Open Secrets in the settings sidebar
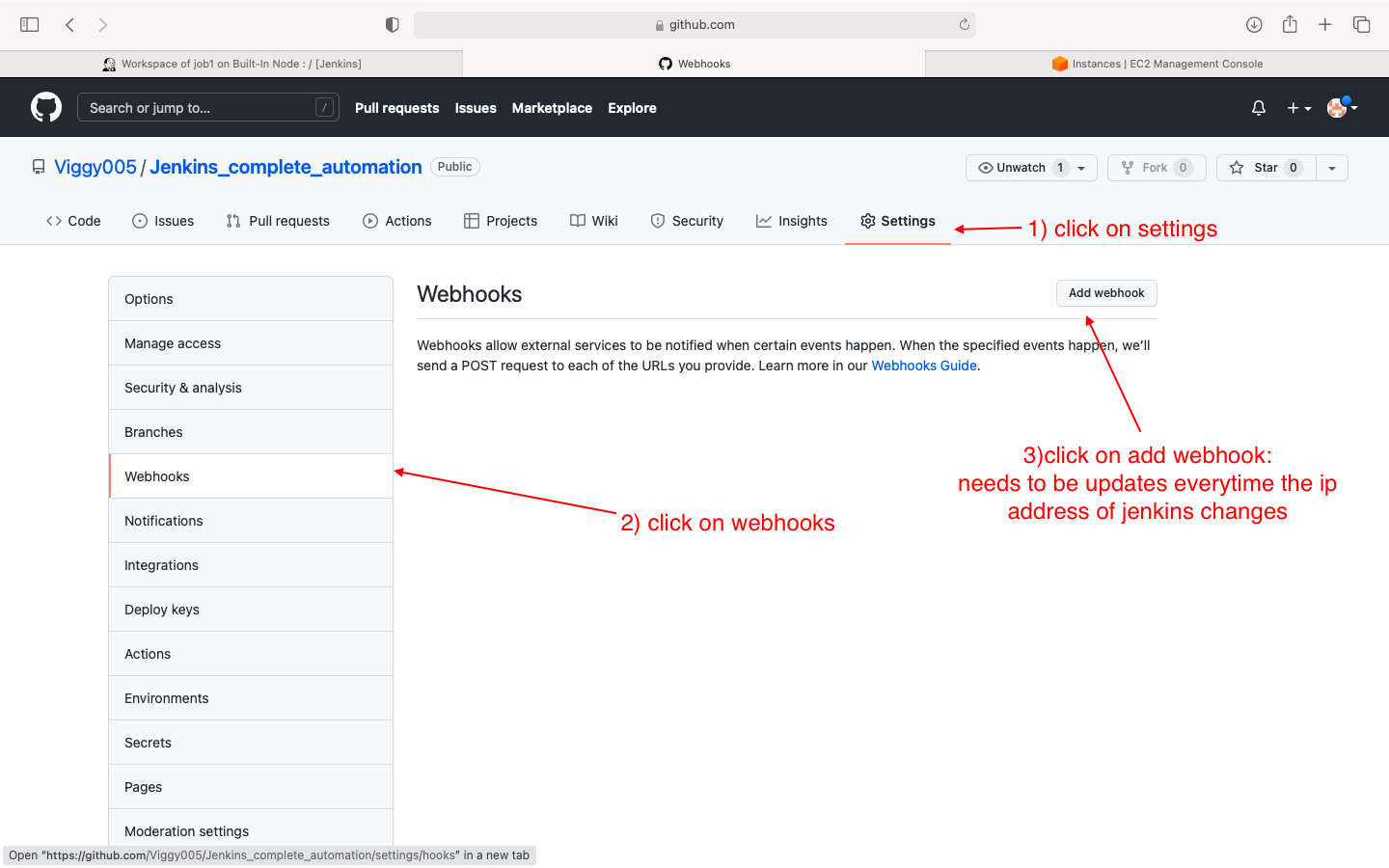Viewport: 1389px width, 868px height. [251, 743]
